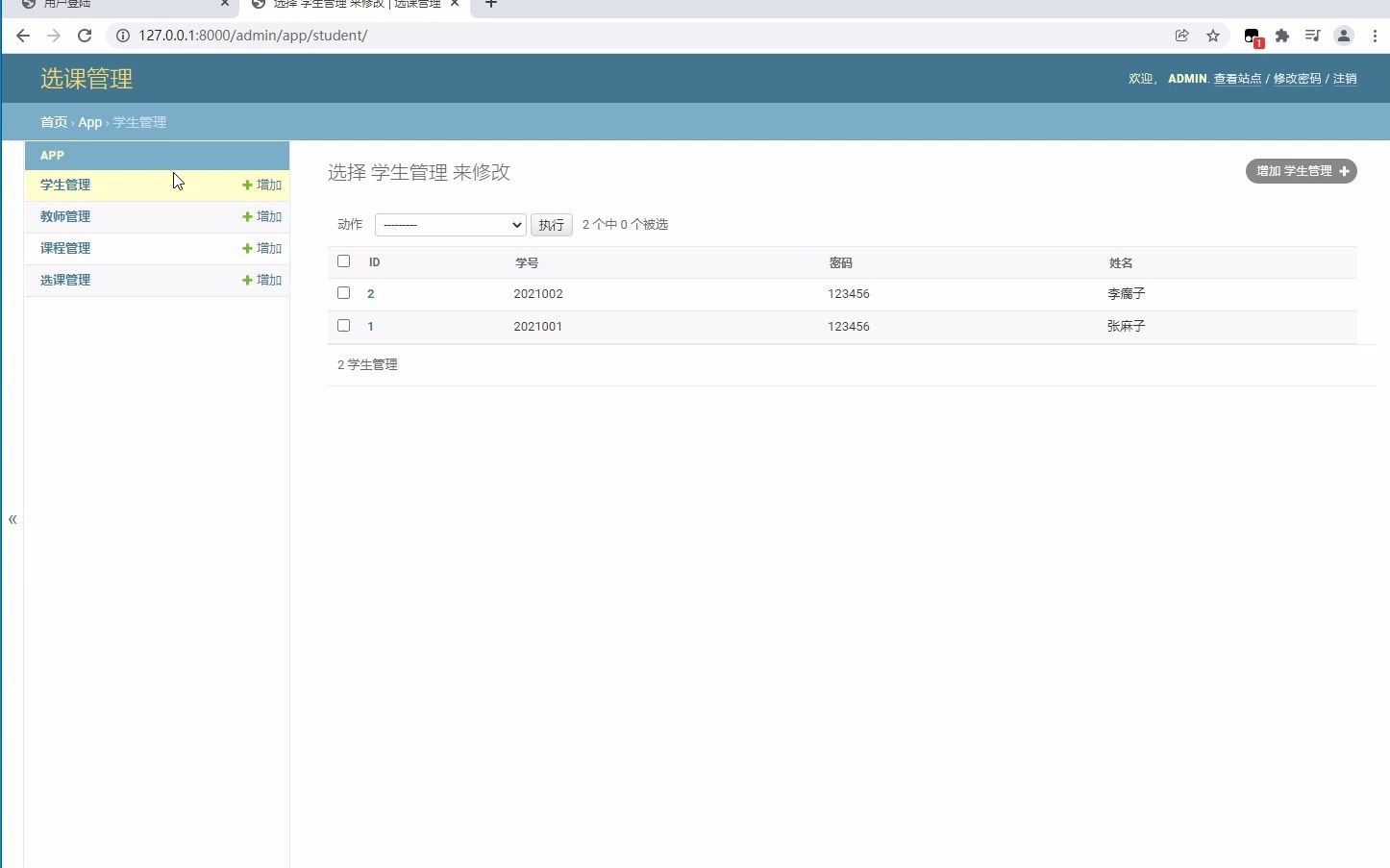Open the extension with the red badge
Viewport: 1390px width, 868px height.
coord(1253,37)
